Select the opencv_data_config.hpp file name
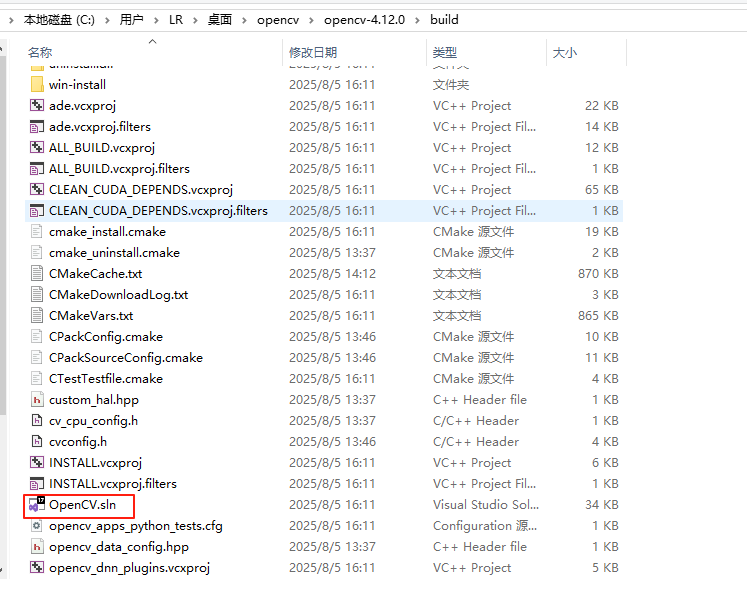Screen dimensions: 747x599 pos(119,547)
